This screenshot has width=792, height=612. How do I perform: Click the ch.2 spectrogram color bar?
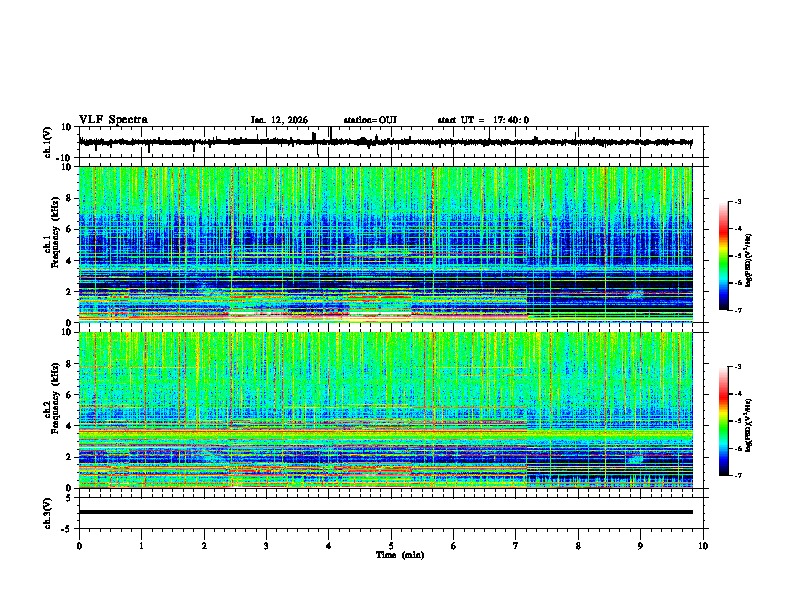coord(723,421)
